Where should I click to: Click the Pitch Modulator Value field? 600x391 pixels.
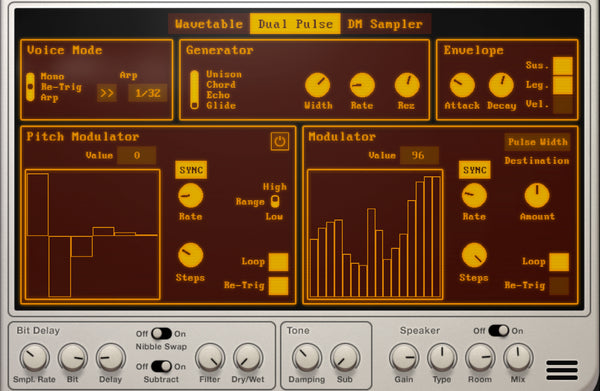[137, 155]
